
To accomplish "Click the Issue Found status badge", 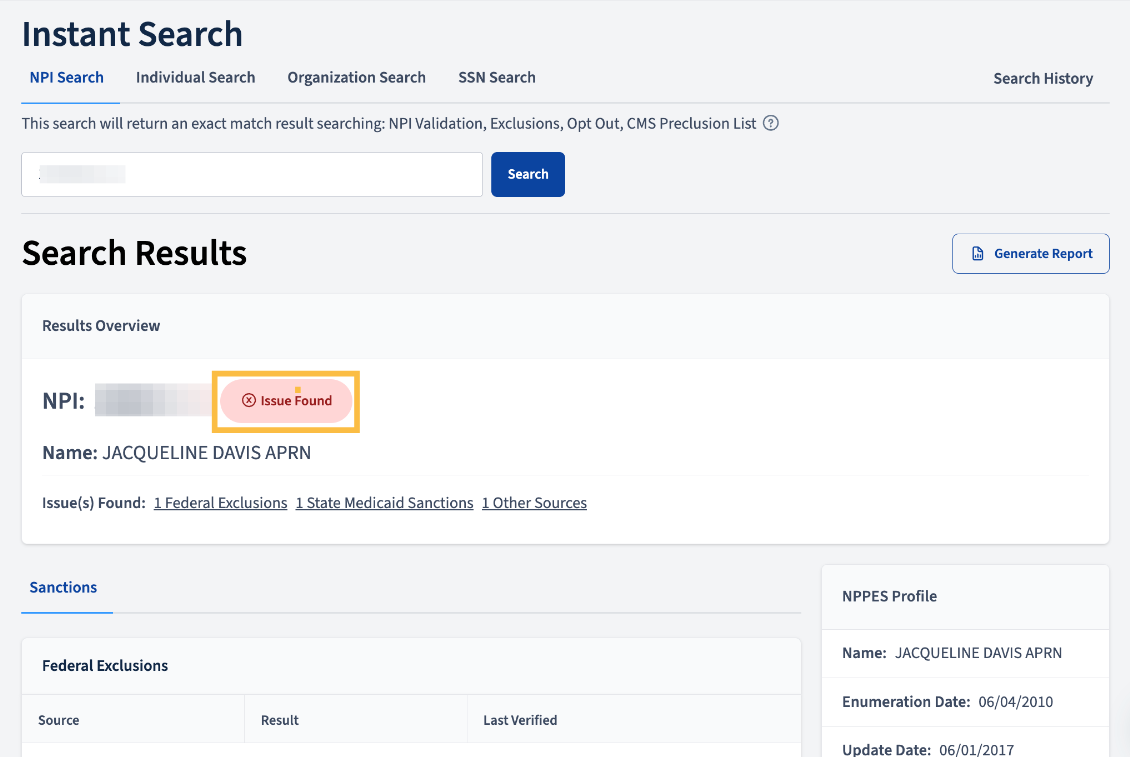I will pyautogui.click(x=286, y=401).
